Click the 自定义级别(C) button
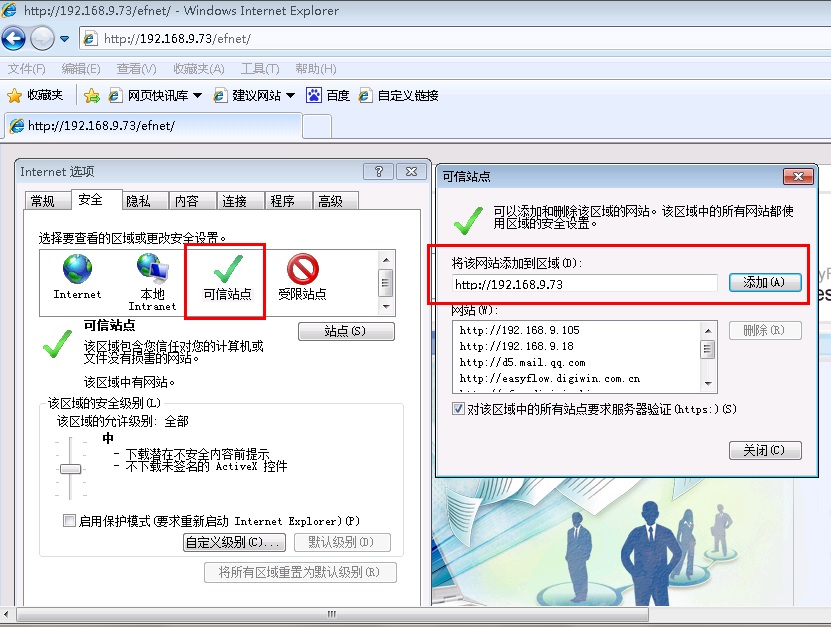 coord(234,542)
